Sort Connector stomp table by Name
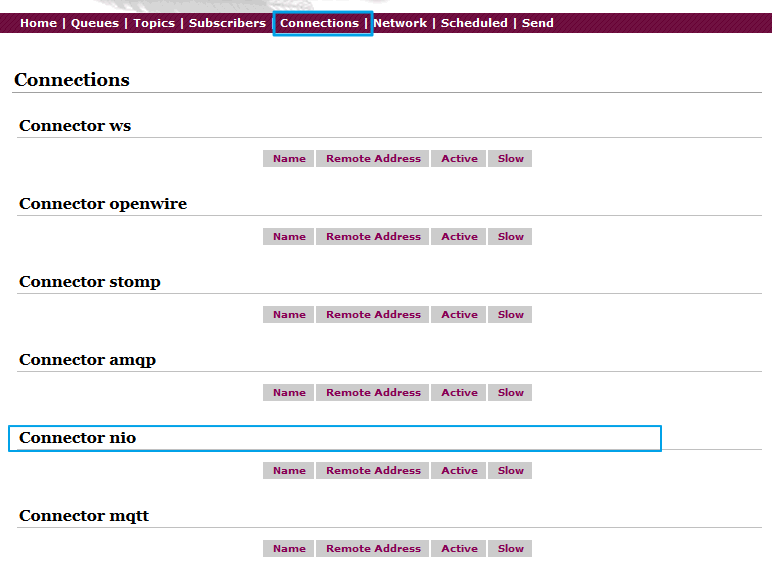The width and height of the screenshot is (772, 565). 289,314
